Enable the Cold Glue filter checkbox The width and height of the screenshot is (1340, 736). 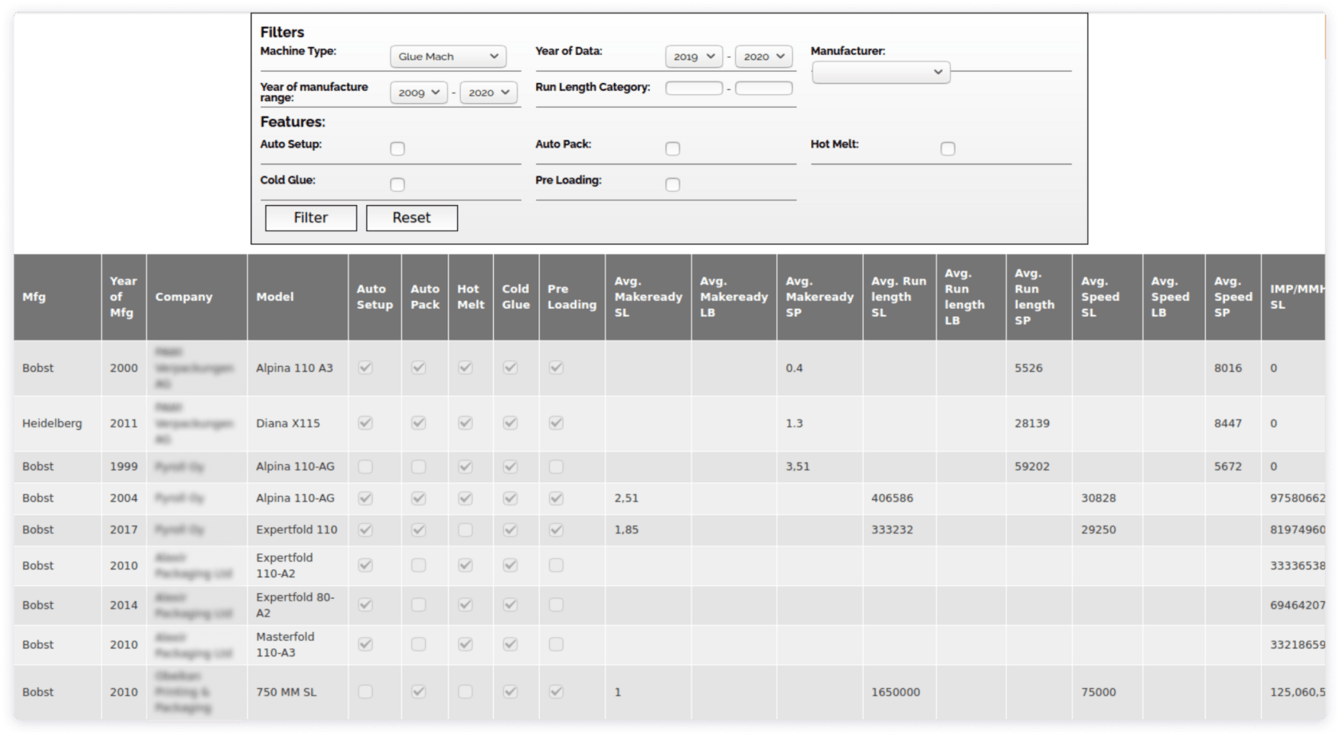(397, 184)
